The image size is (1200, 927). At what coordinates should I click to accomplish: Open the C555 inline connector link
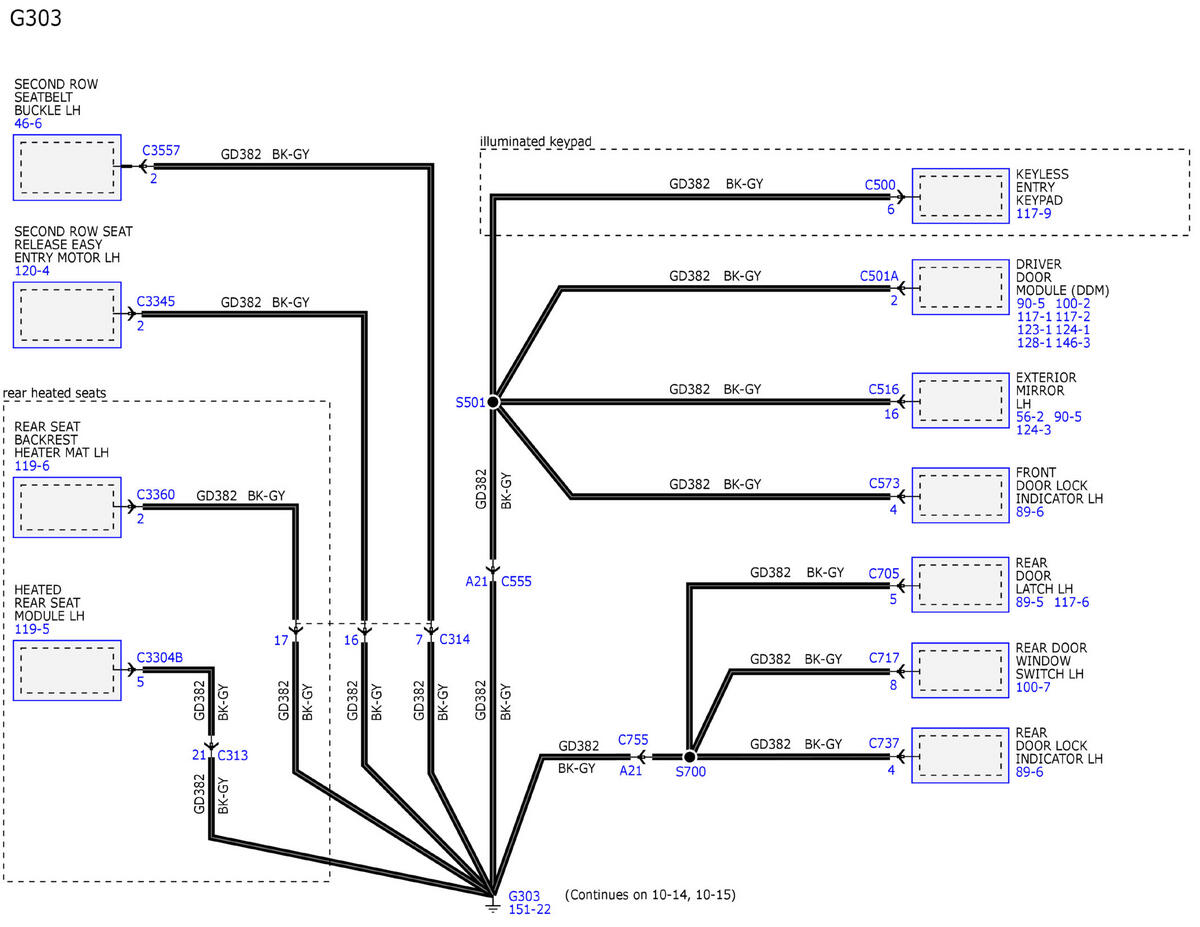[517, 580]
